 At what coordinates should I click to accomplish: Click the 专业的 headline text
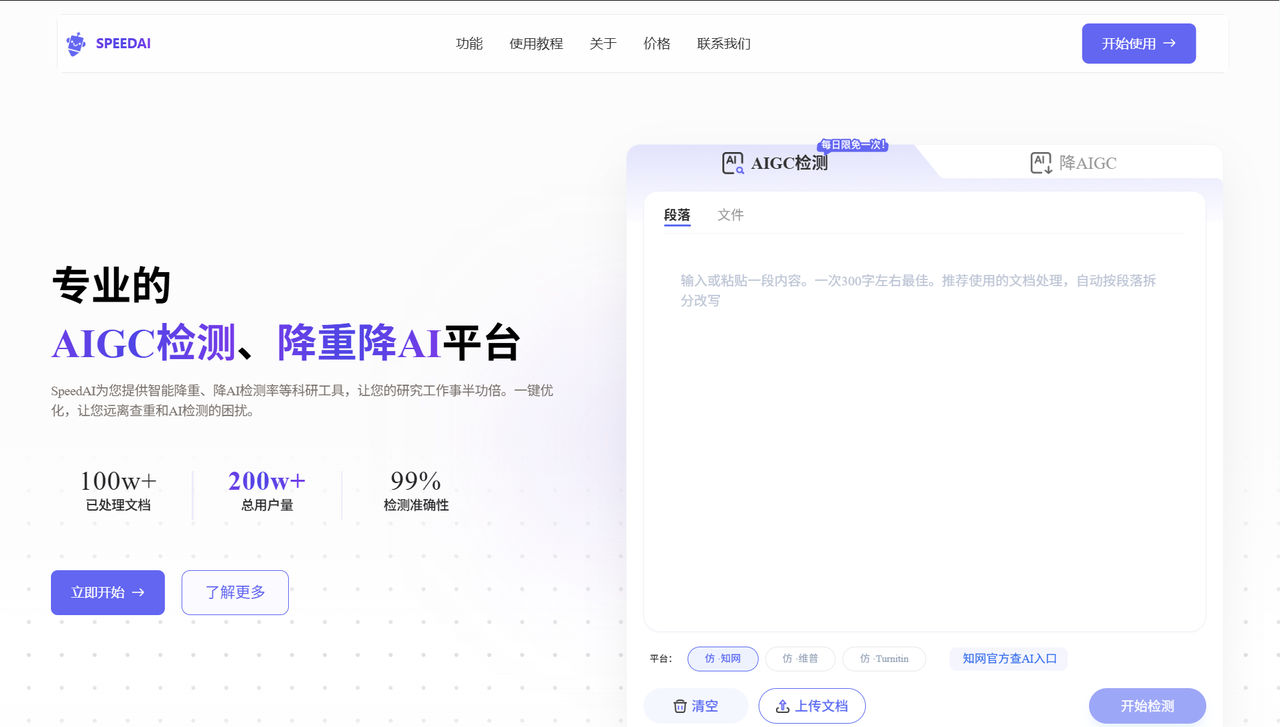(x=112, y=286)
